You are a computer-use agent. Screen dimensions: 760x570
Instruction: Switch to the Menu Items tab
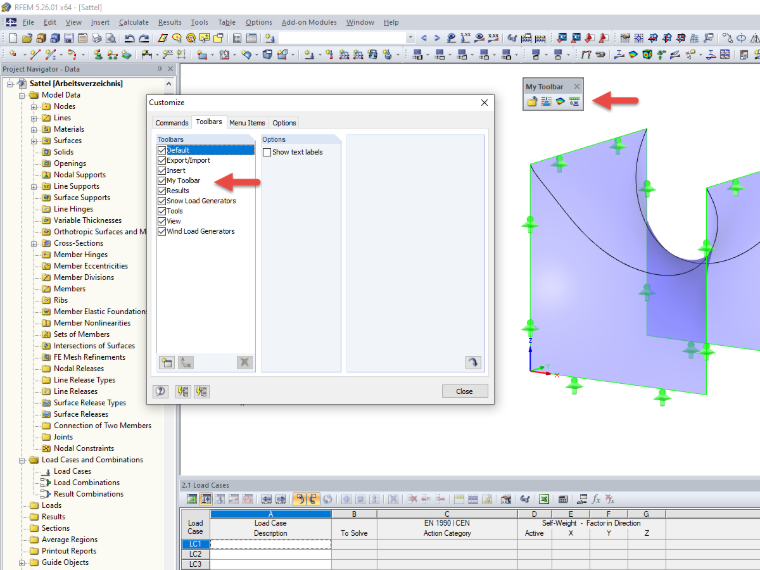click(247, 123)
